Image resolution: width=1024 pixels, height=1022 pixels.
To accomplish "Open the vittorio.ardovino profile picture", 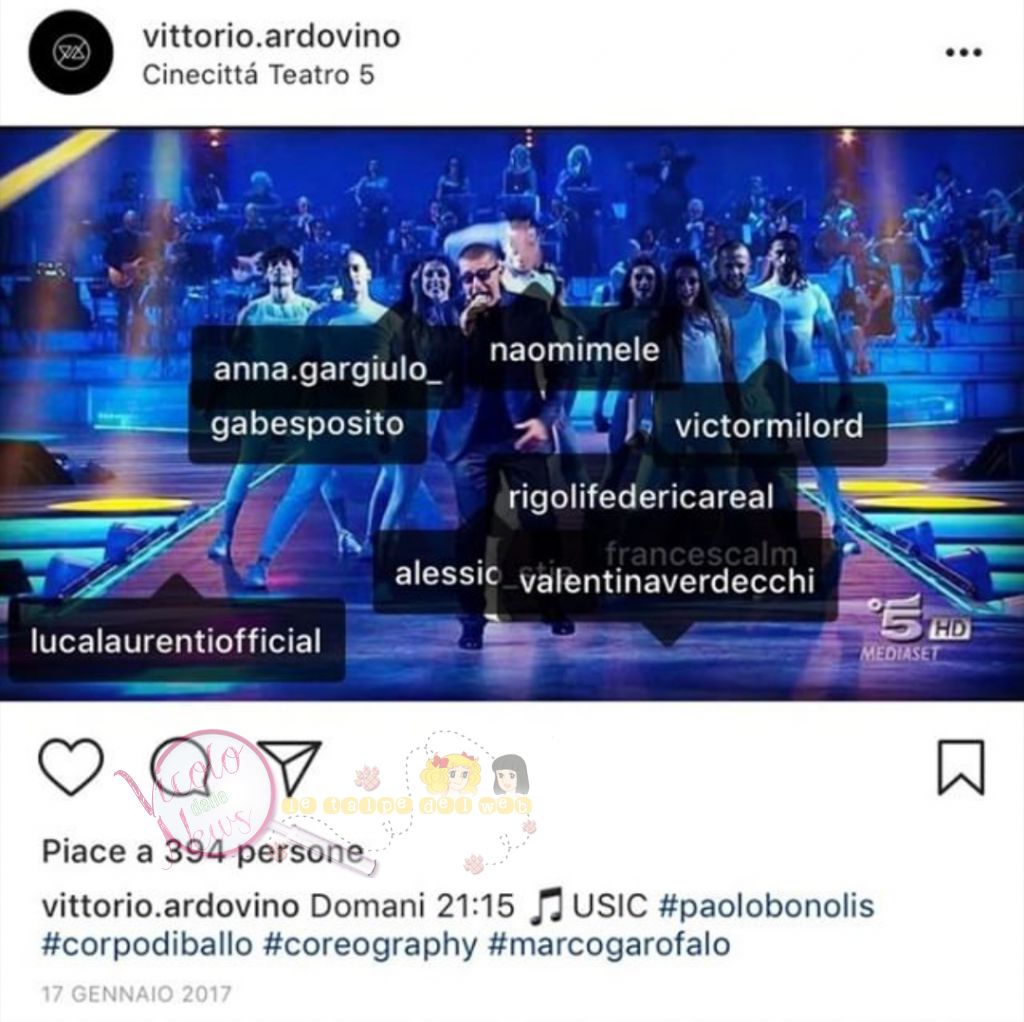I will pyautogui.click(x=71, y=52).
